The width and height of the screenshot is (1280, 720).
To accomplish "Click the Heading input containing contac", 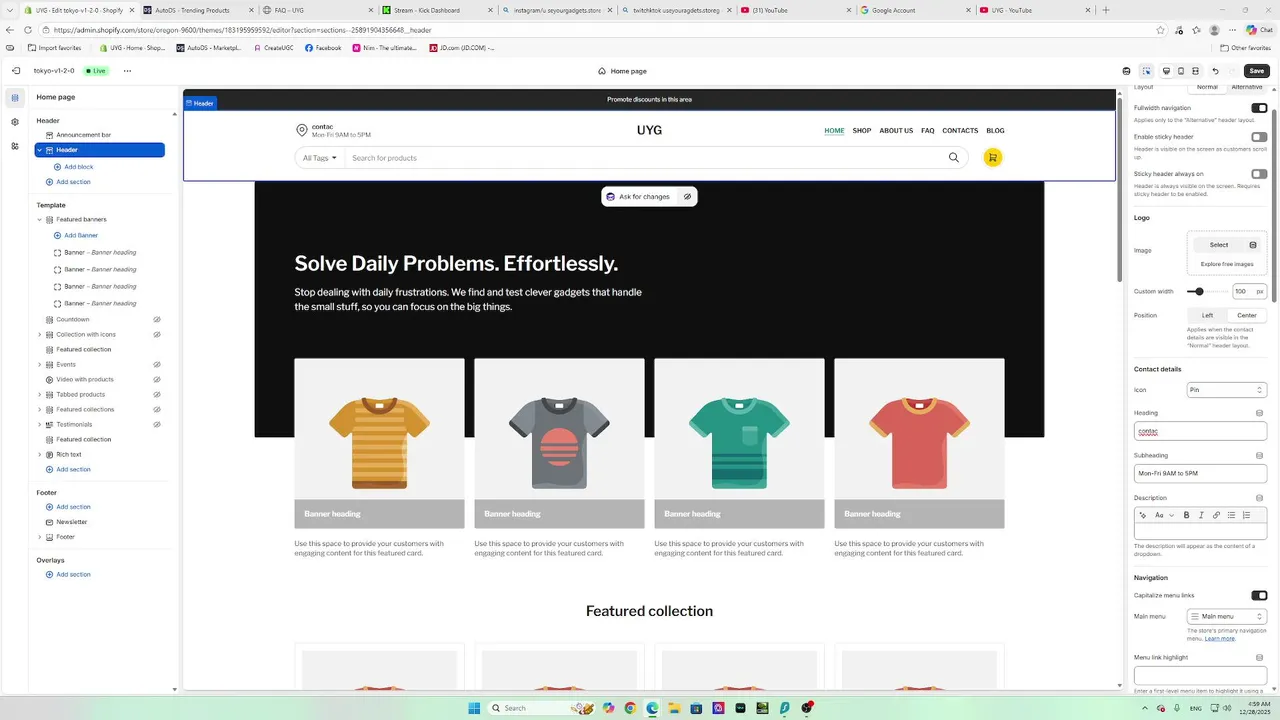I will click(1200, 431).
